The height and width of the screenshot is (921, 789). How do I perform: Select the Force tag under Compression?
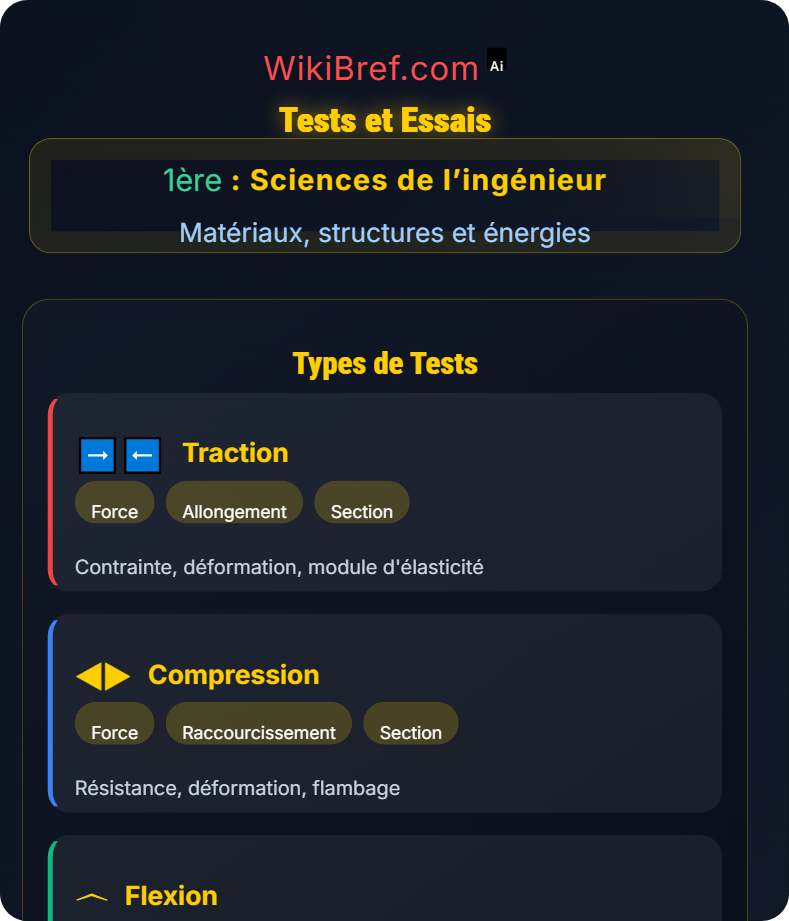(115, 723)
